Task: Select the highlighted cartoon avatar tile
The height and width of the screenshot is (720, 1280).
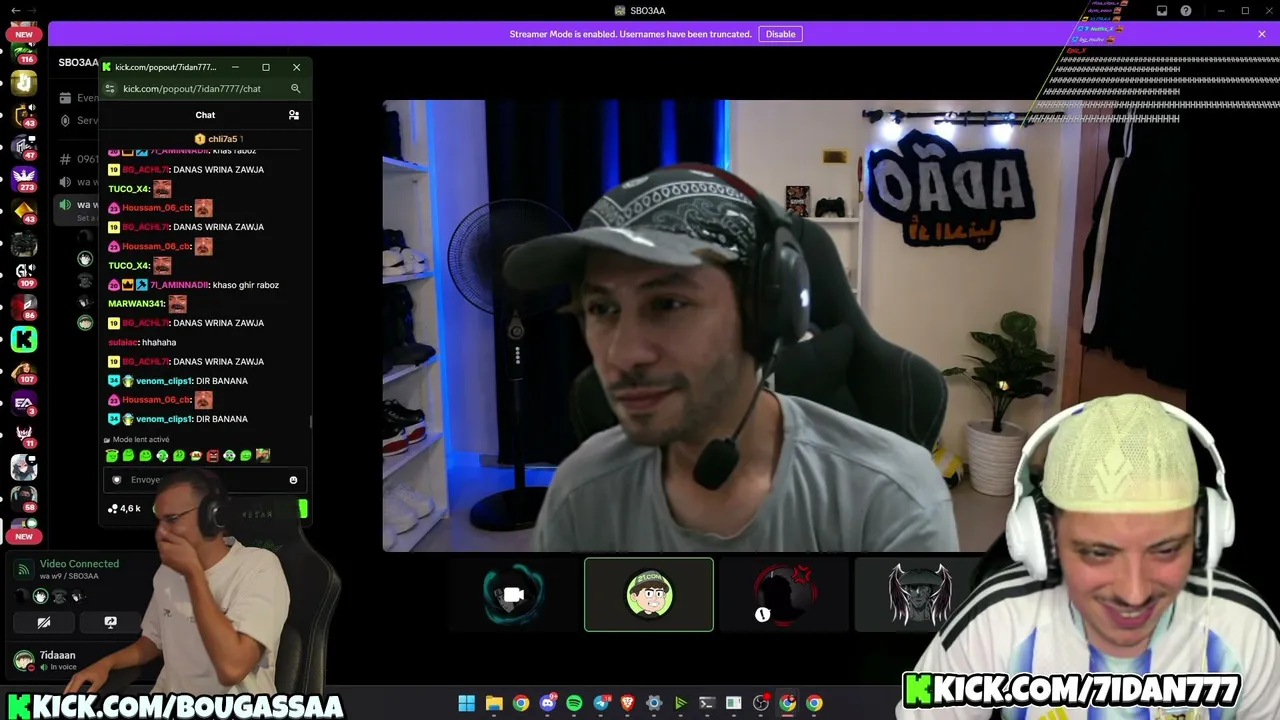Action: tap(649, 595)
